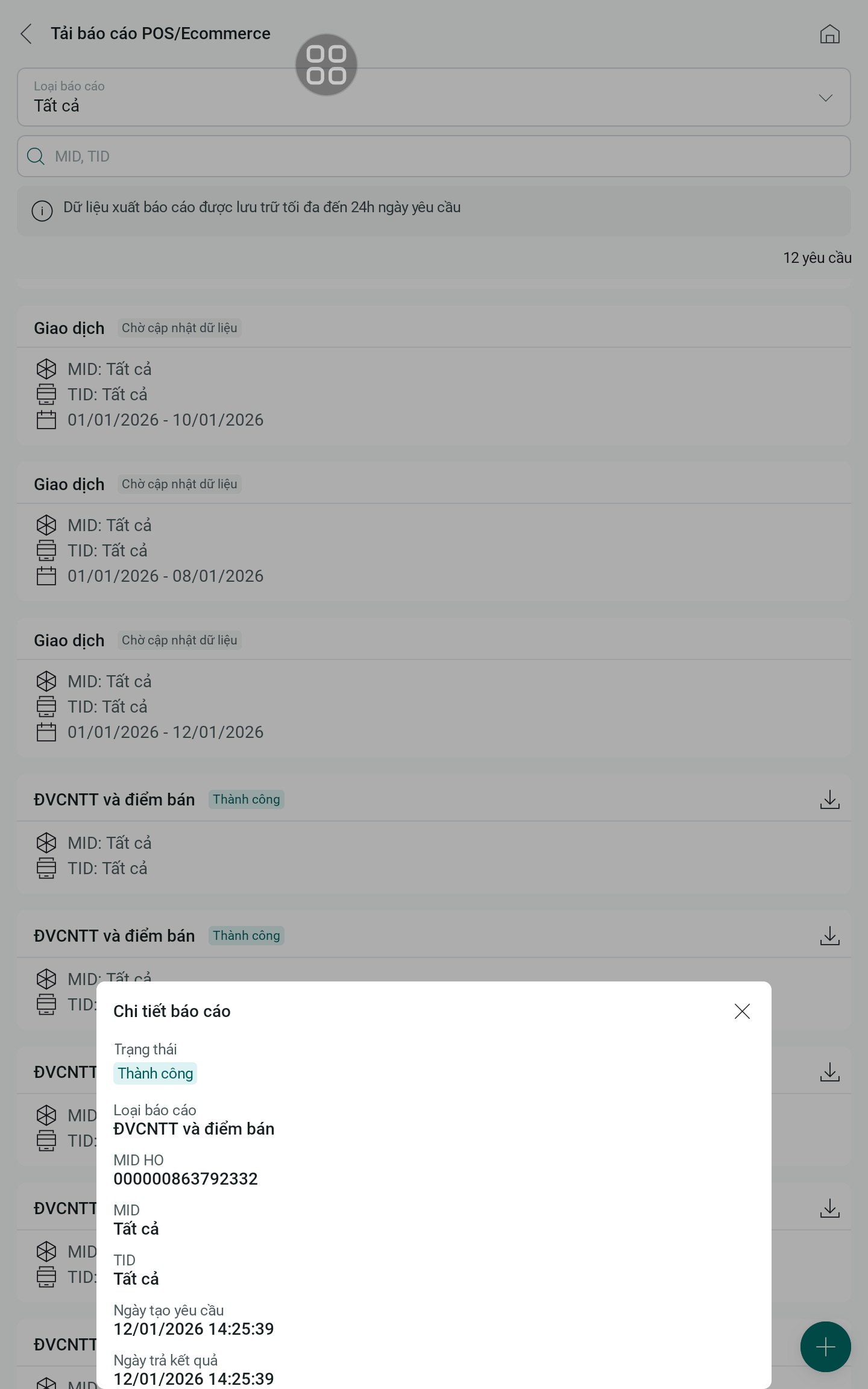Screen dimensions: 868x1389
Task: Click the info icon in the notice banner
Action: [42, 211]
